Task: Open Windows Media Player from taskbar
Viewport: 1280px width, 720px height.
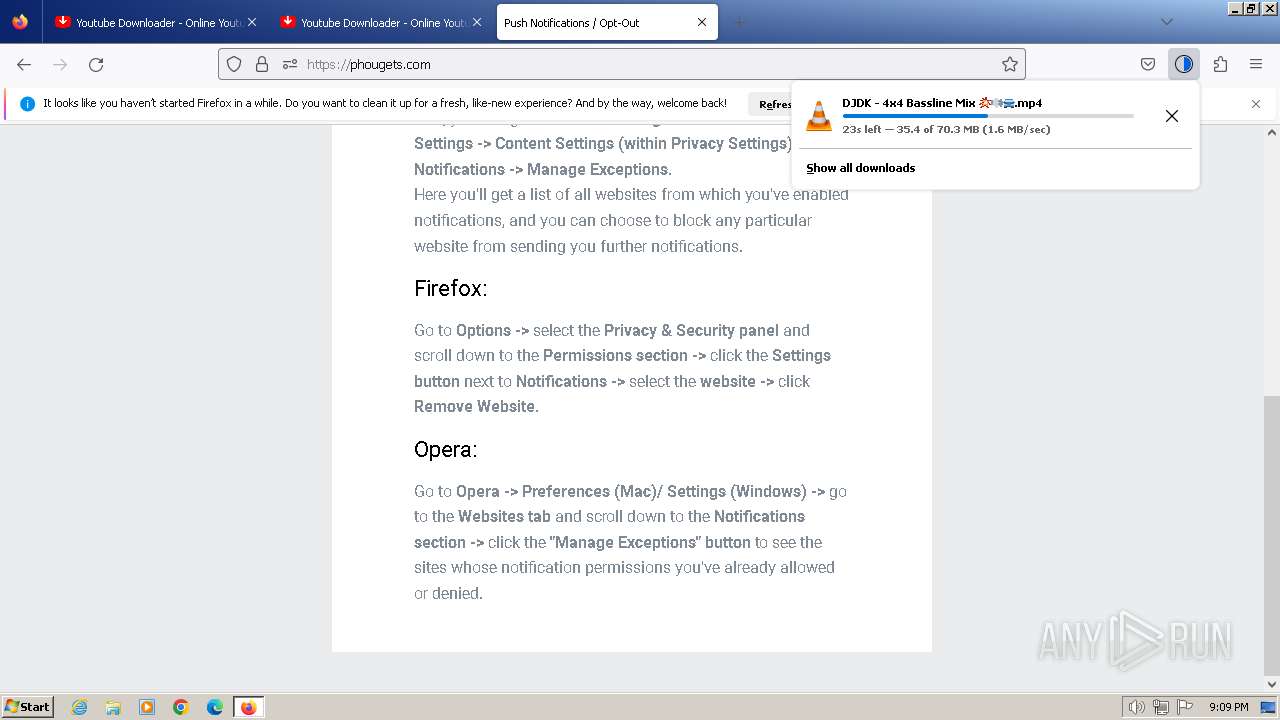Action: 147,707
